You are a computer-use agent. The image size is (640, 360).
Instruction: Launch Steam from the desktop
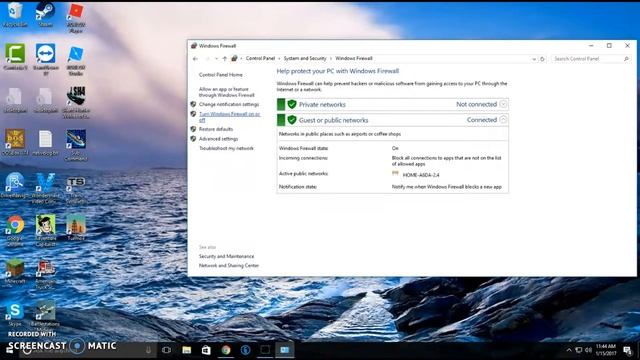point(45,14)
